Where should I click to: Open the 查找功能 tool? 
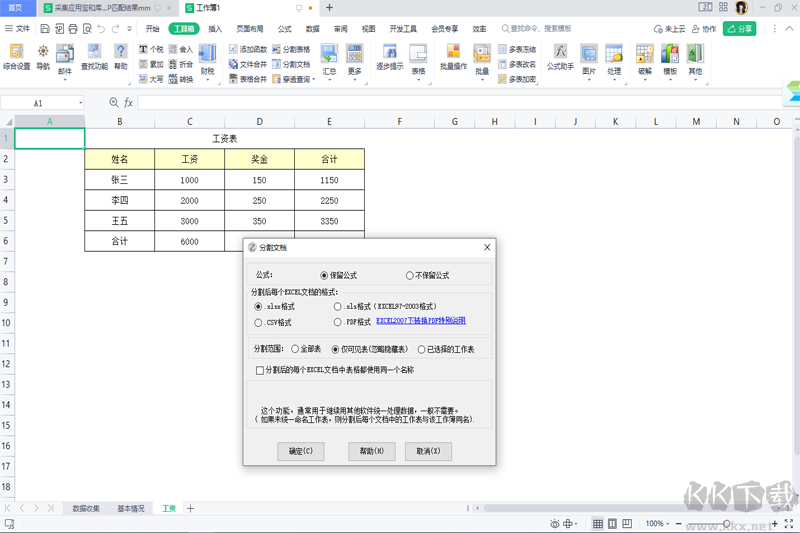pos(95,57)
